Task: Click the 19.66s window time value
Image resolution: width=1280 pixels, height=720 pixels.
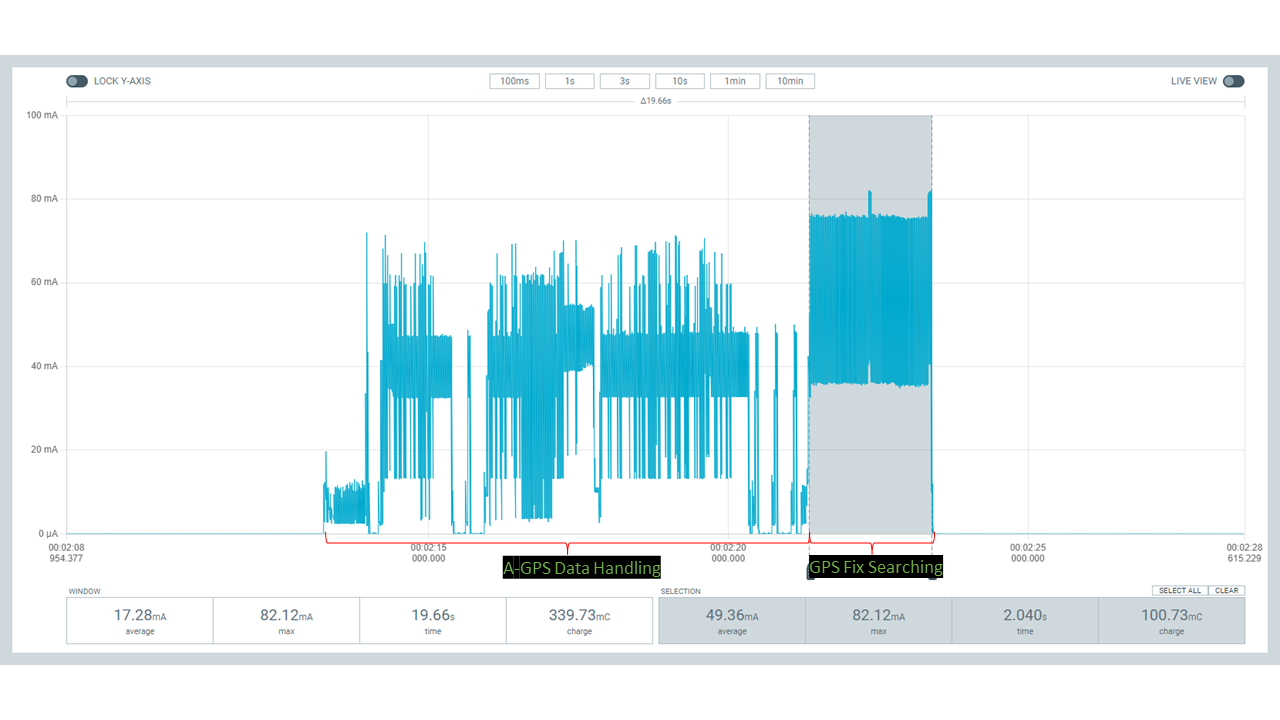Action: click(x=433, y=616)
